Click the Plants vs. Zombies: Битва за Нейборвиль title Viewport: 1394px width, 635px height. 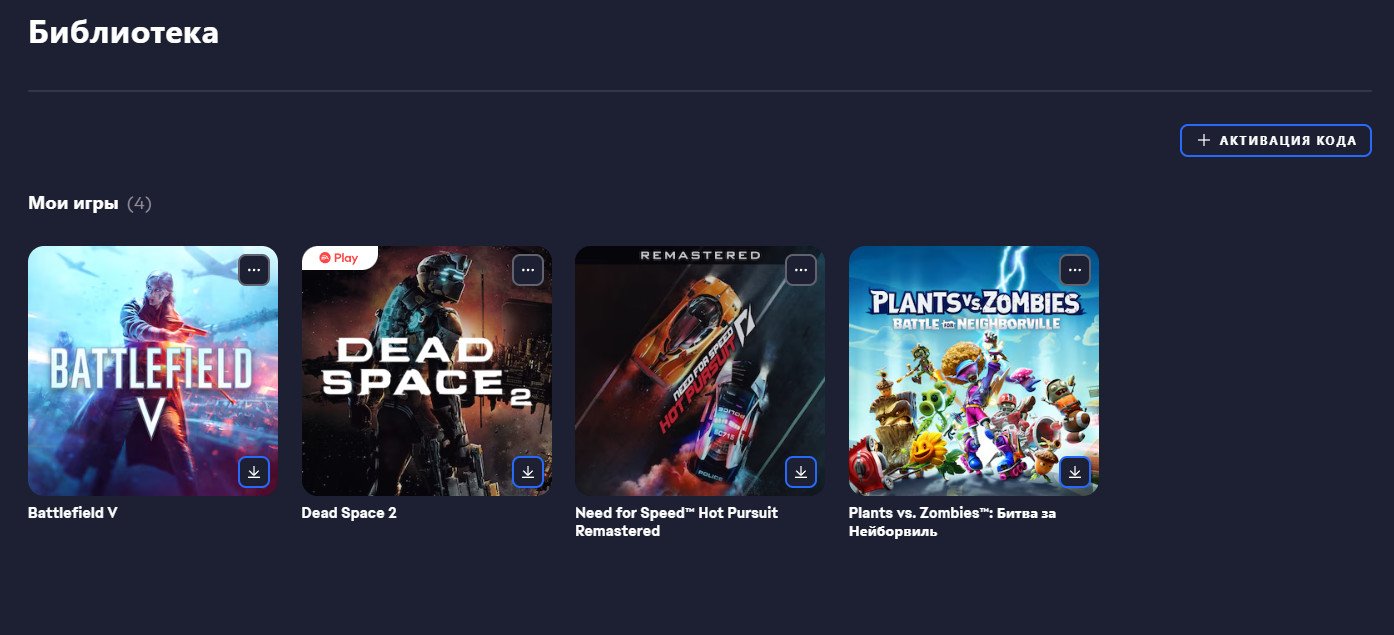click(952, 522)
